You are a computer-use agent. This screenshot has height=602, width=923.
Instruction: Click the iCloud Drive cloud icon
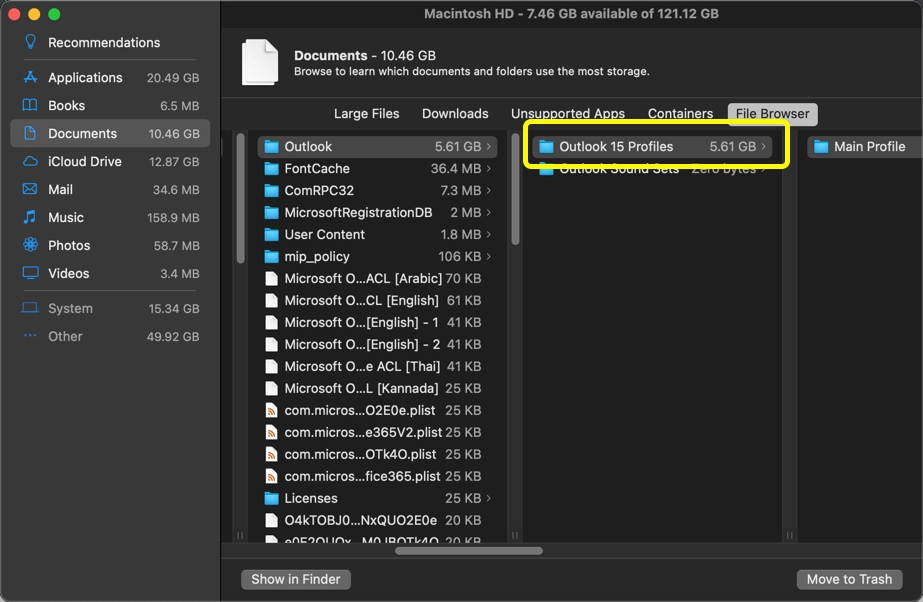(30, 161)
